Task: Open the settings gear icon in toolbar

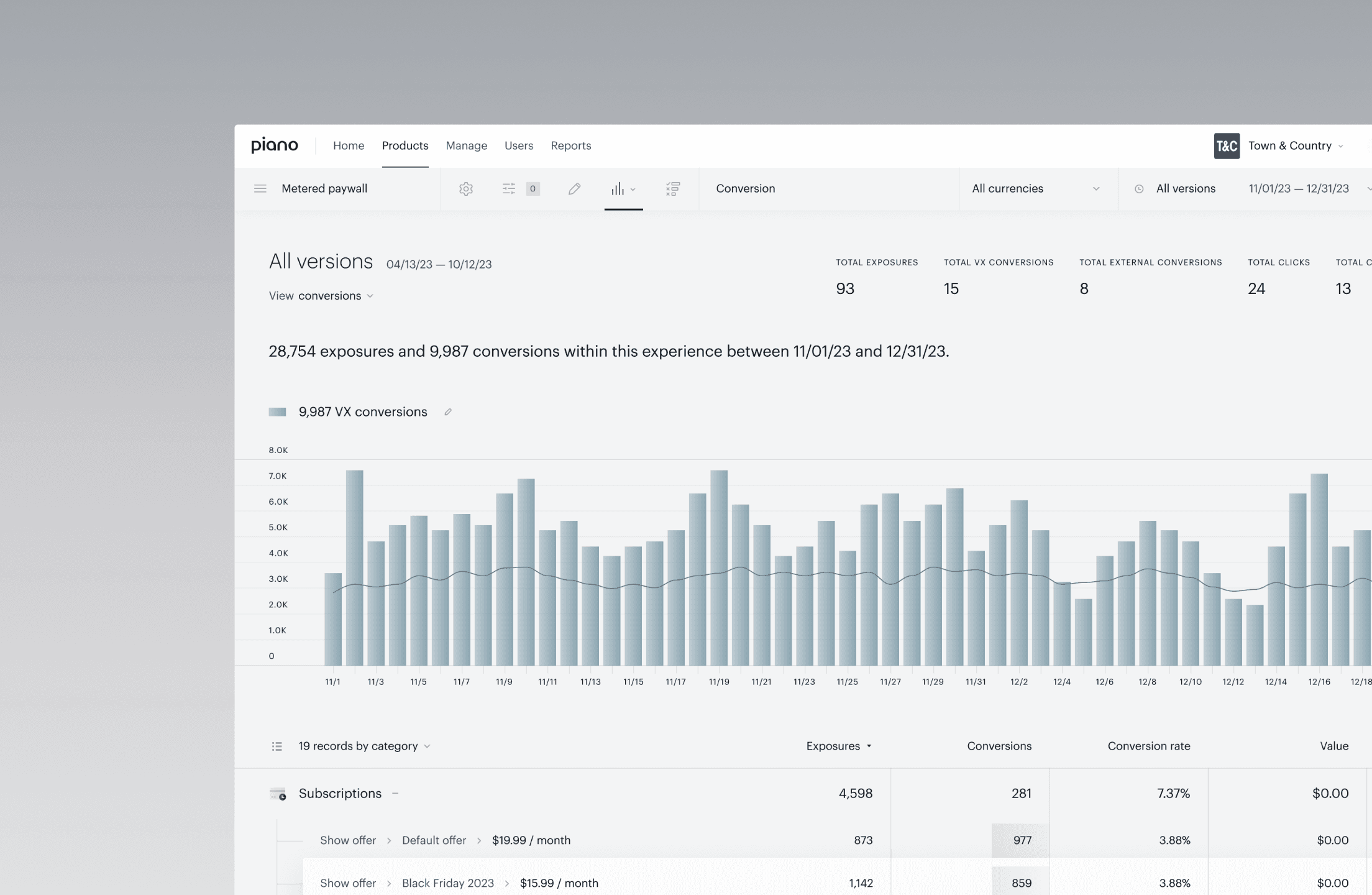Action: [x=466, y=188]
